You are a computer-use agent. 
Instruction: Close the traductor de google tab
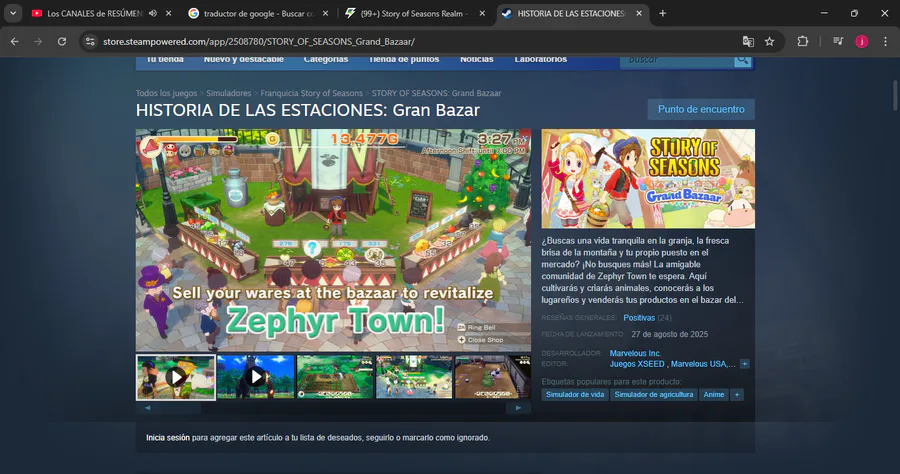point(325,13)
